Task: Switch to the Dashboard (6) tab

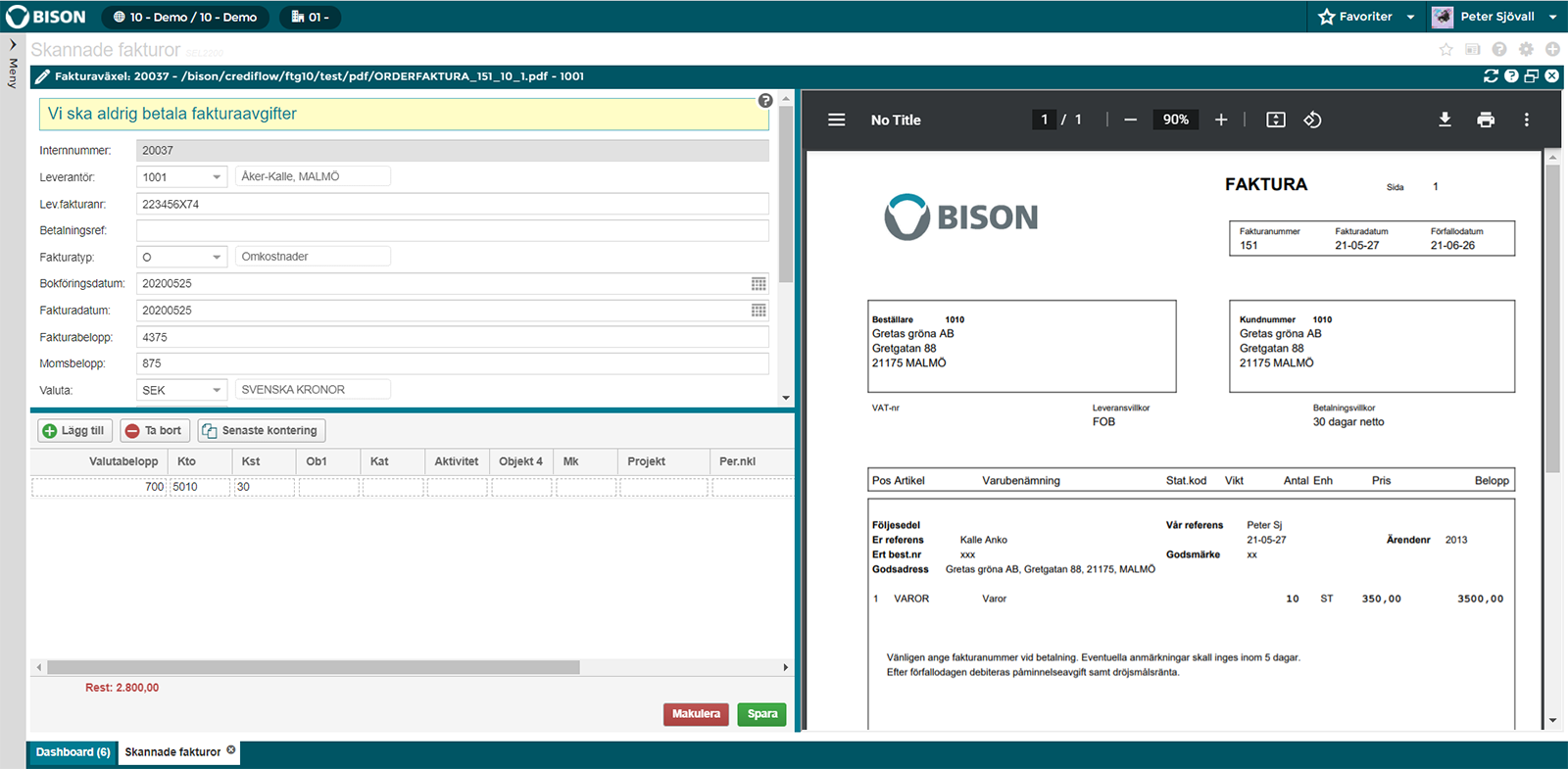Action: [73, 752]
